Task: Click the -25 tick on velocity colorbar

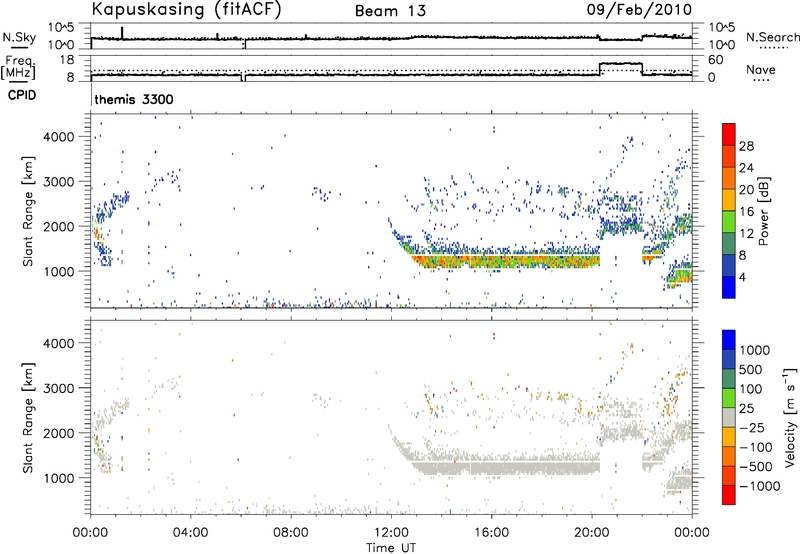Action: pos(752,428)
